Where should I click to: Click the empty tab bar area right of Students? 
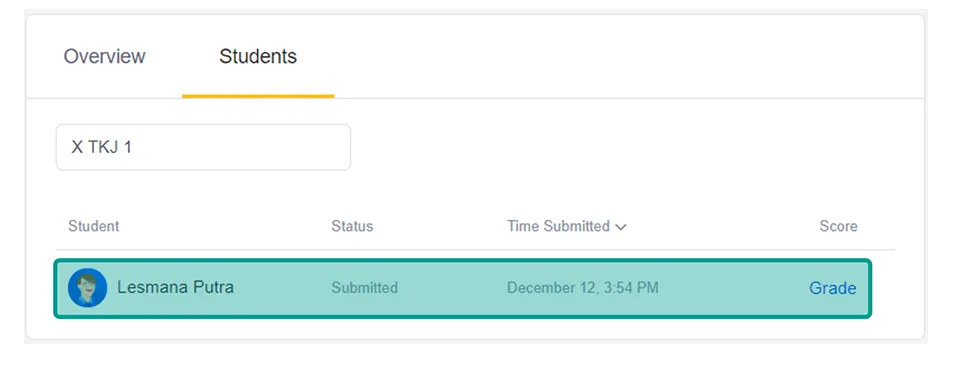(x=626, y=56)
